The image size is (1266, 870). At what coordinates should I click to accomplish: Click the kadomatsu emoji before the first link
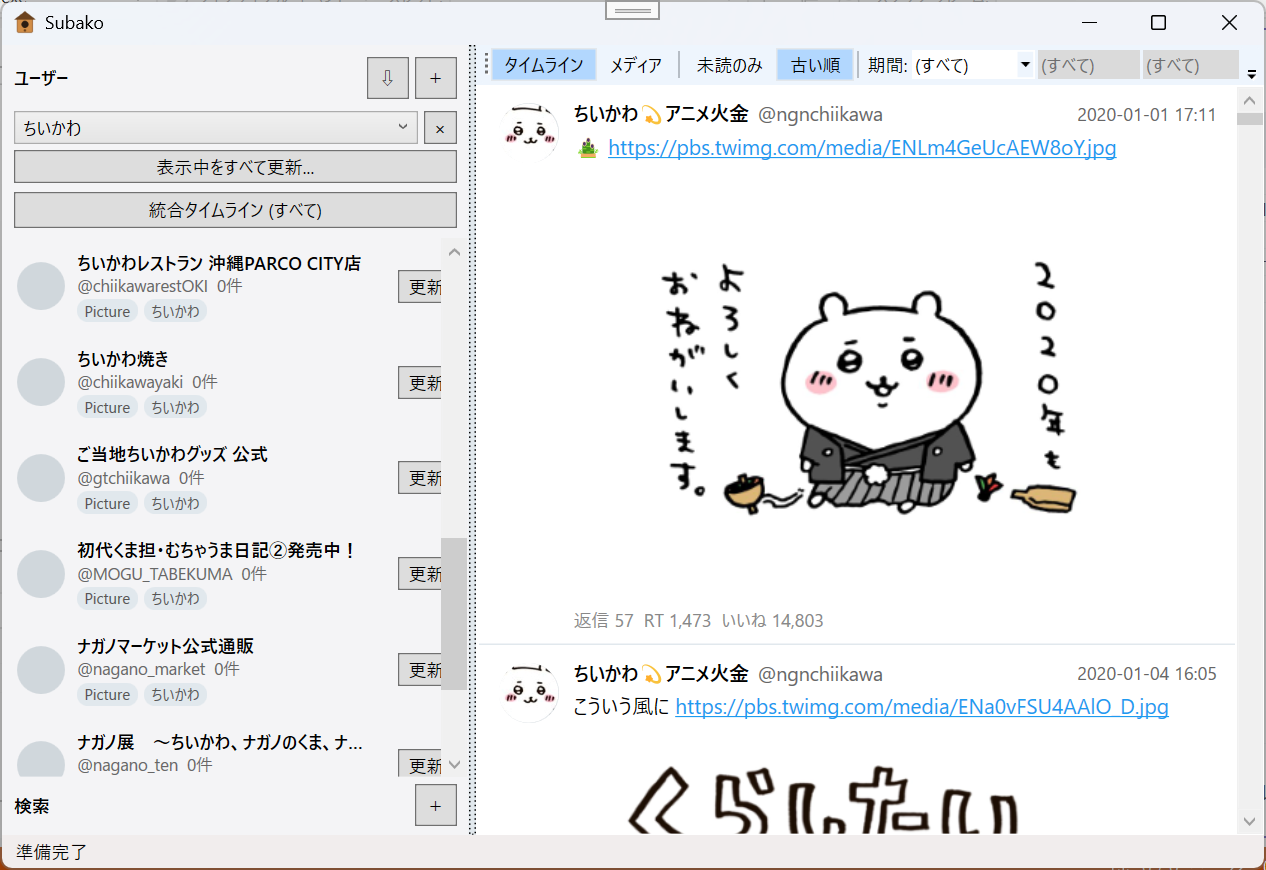coord(588,148)
